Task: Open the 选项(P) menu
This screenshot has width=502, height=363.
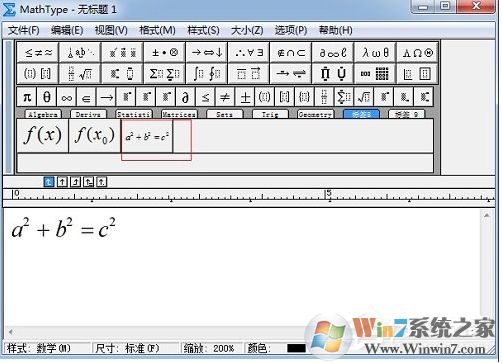Action: pyautogui.click(x=291, y=31)
